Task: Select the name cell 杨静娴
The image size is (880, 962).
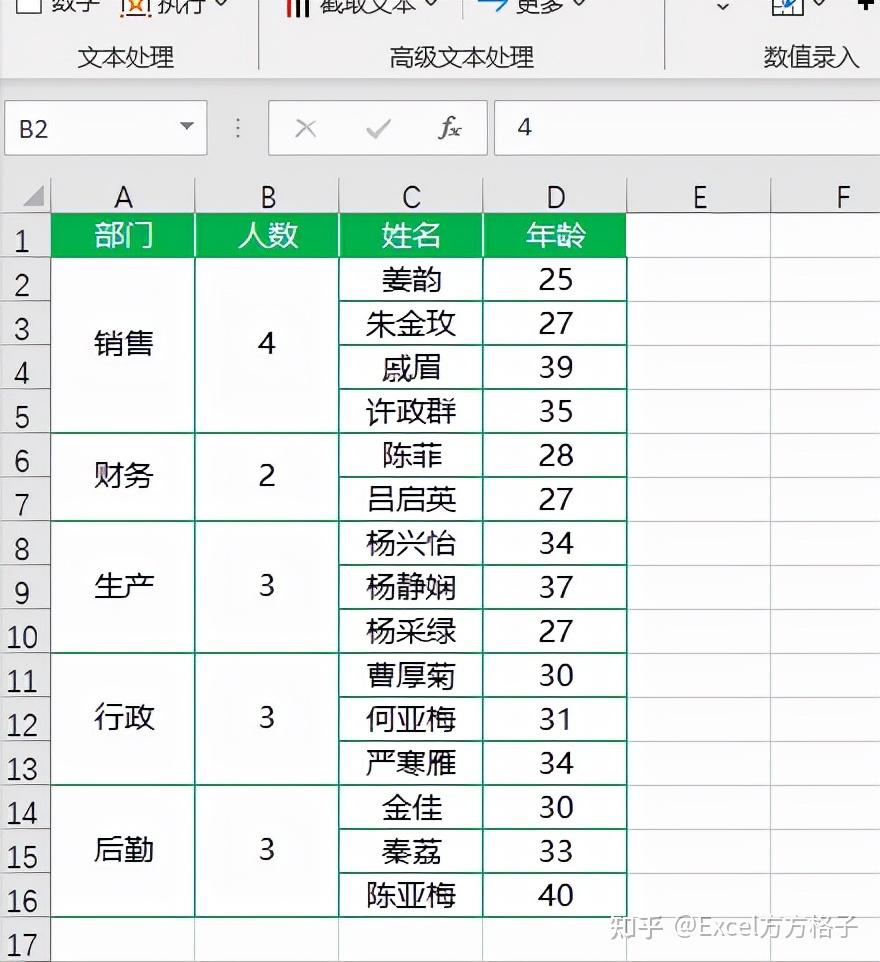Action: [411, 587]
